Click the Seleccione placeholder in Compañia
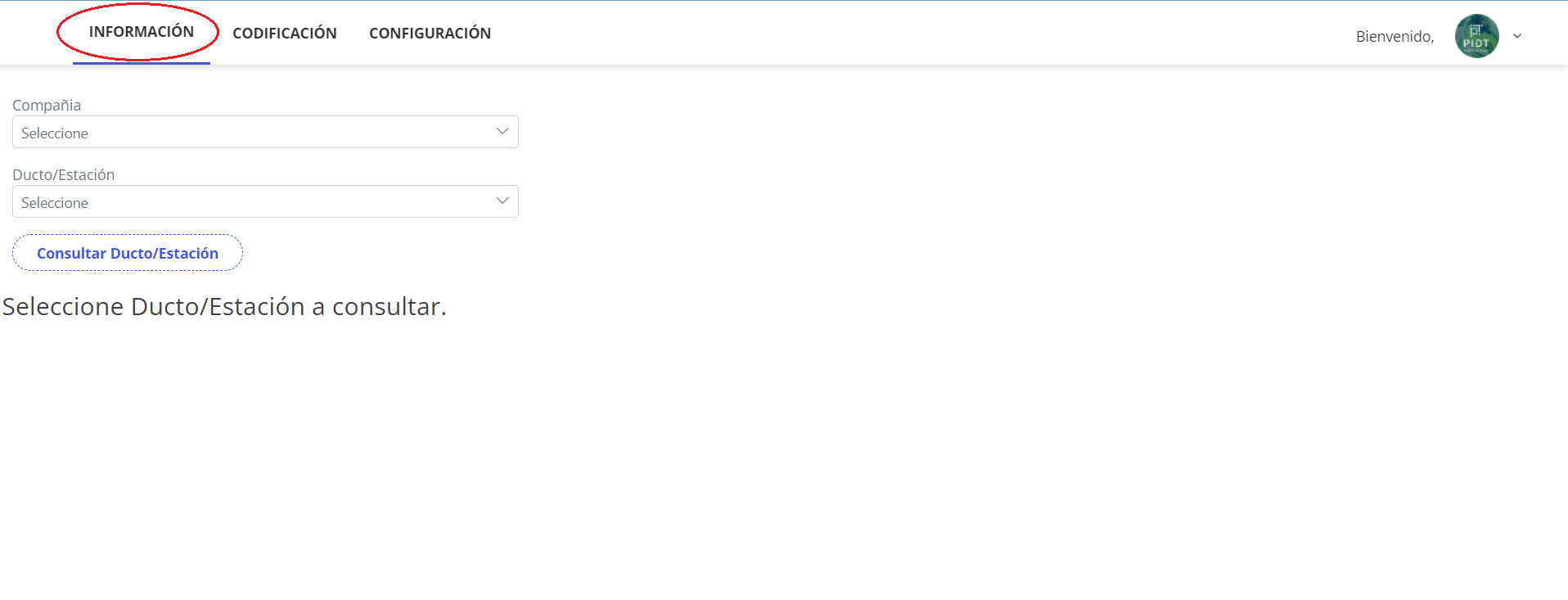The image size is (1568, 600). (x=55, y=133)
